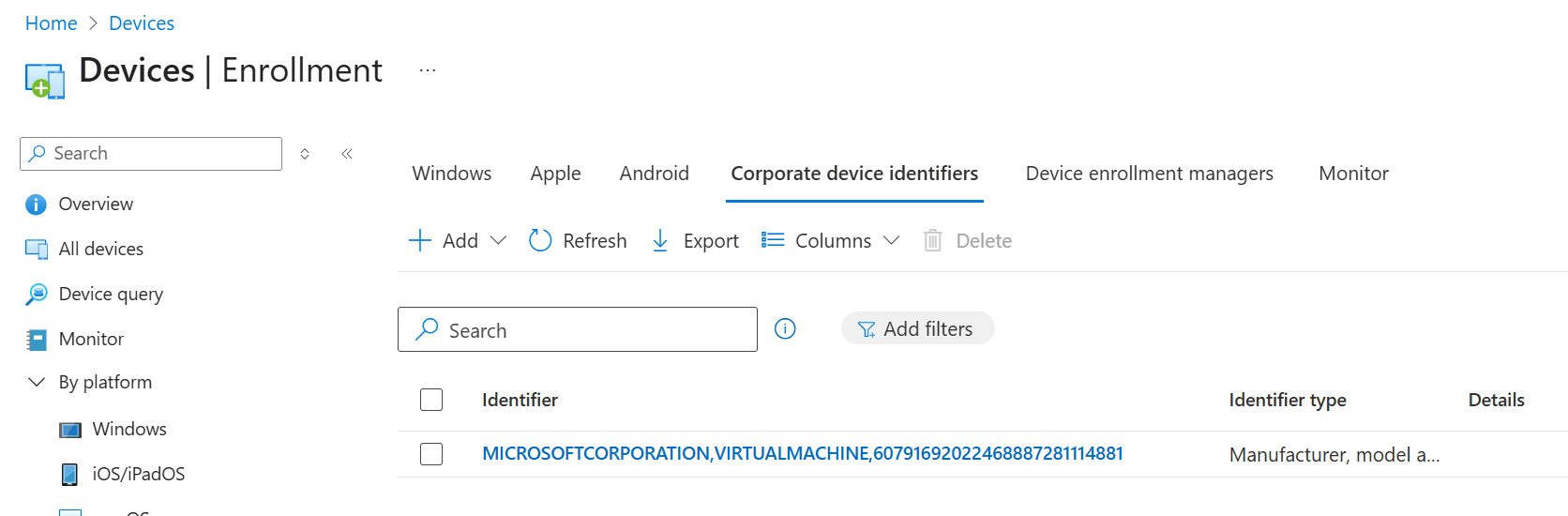1568x516 pixels.
Task: Click the Add filters button
Action: 917,328
